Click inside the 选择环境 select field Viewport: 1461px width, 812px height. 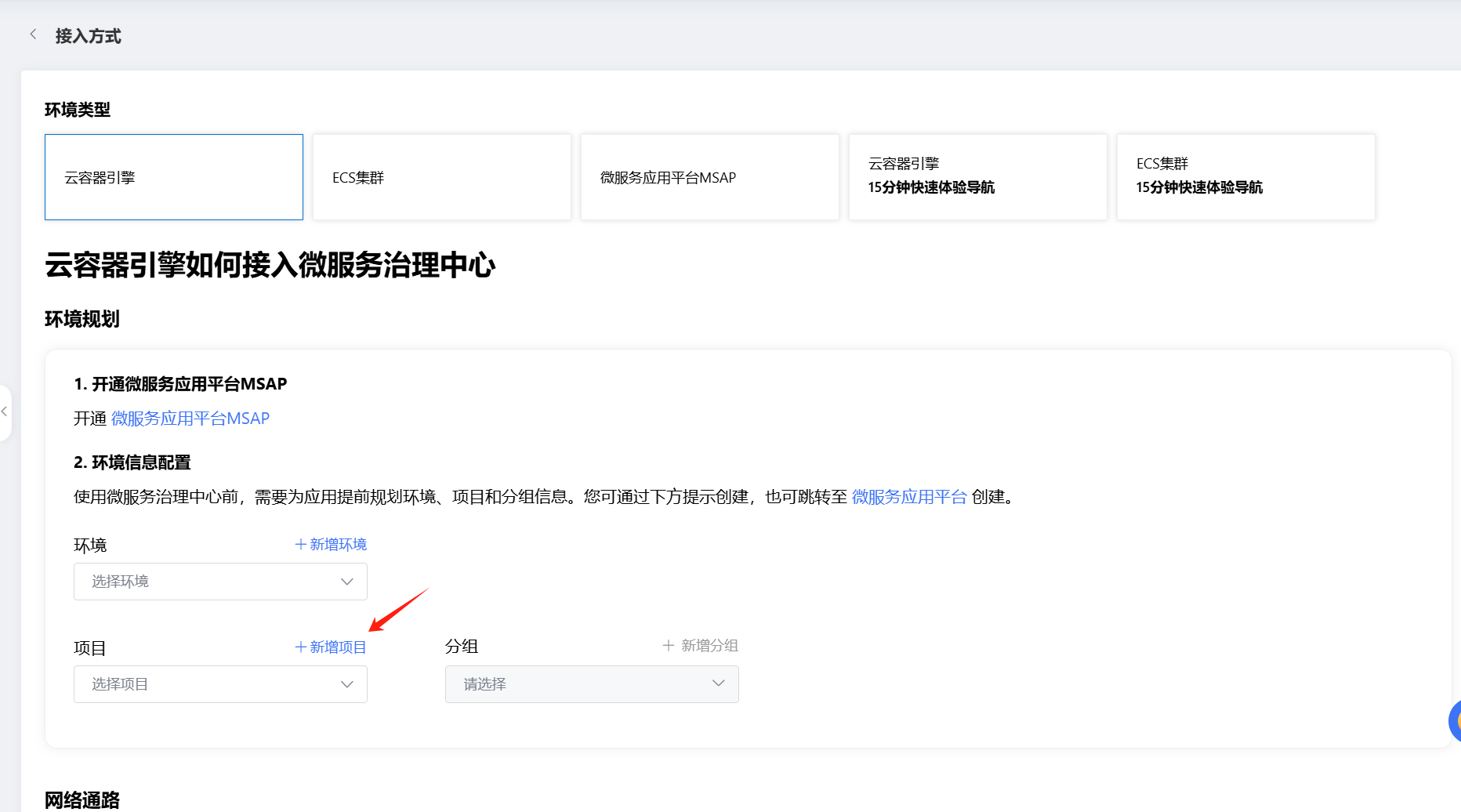click(x=204, y=582)
